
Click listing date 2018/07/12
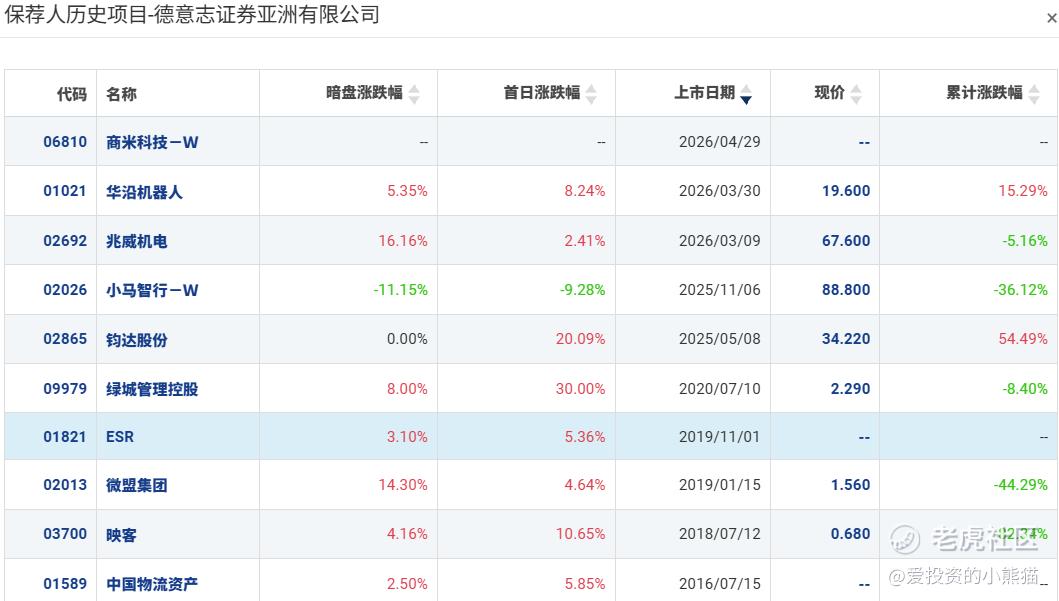pos(719,534)
